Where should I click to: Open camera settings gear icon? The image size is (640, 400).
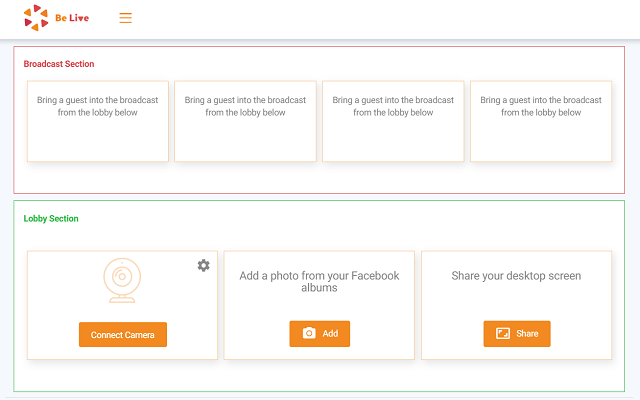[x=204, y=265]
